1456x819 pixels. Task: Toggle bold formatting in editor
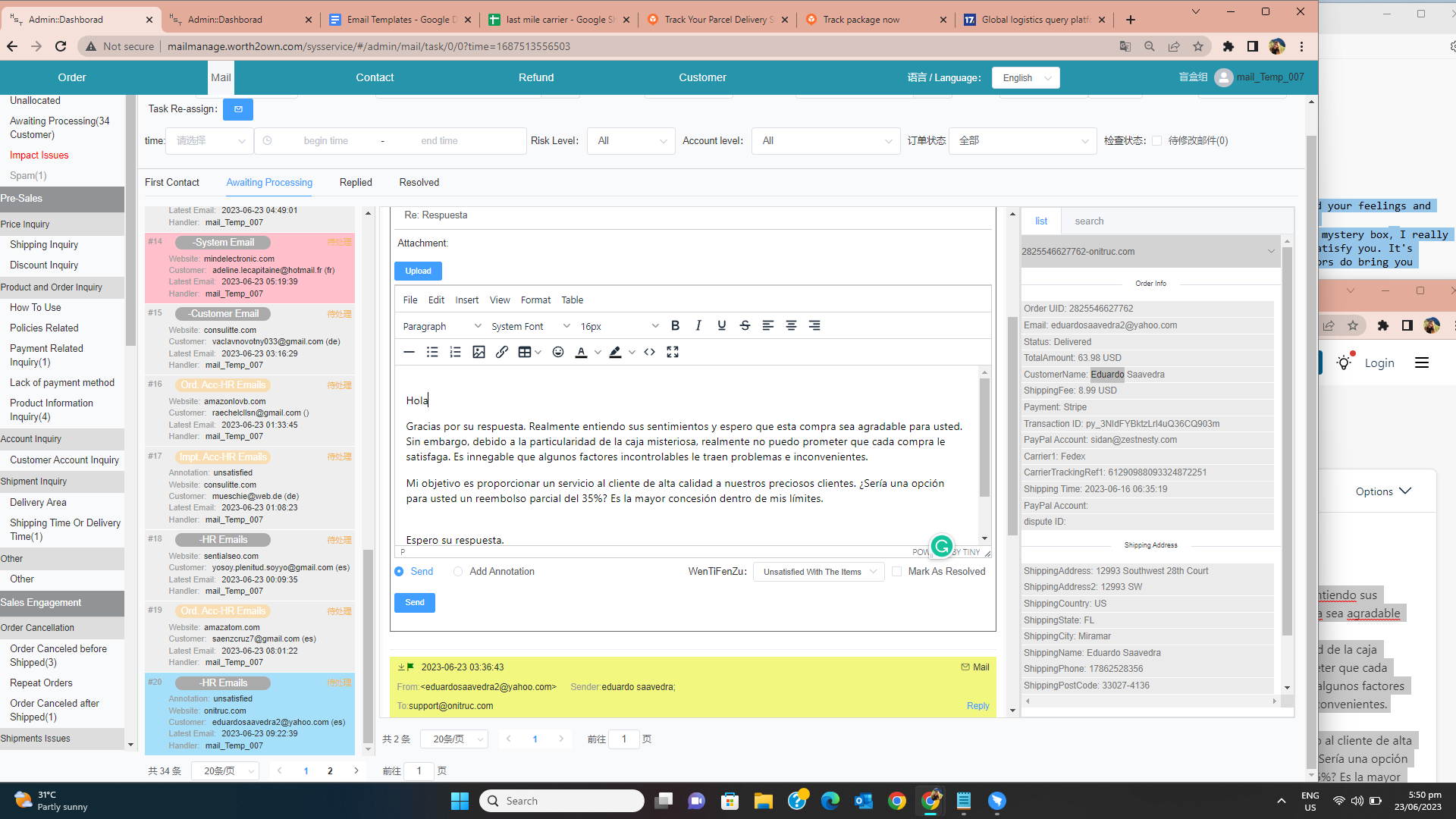click(675, 325)
